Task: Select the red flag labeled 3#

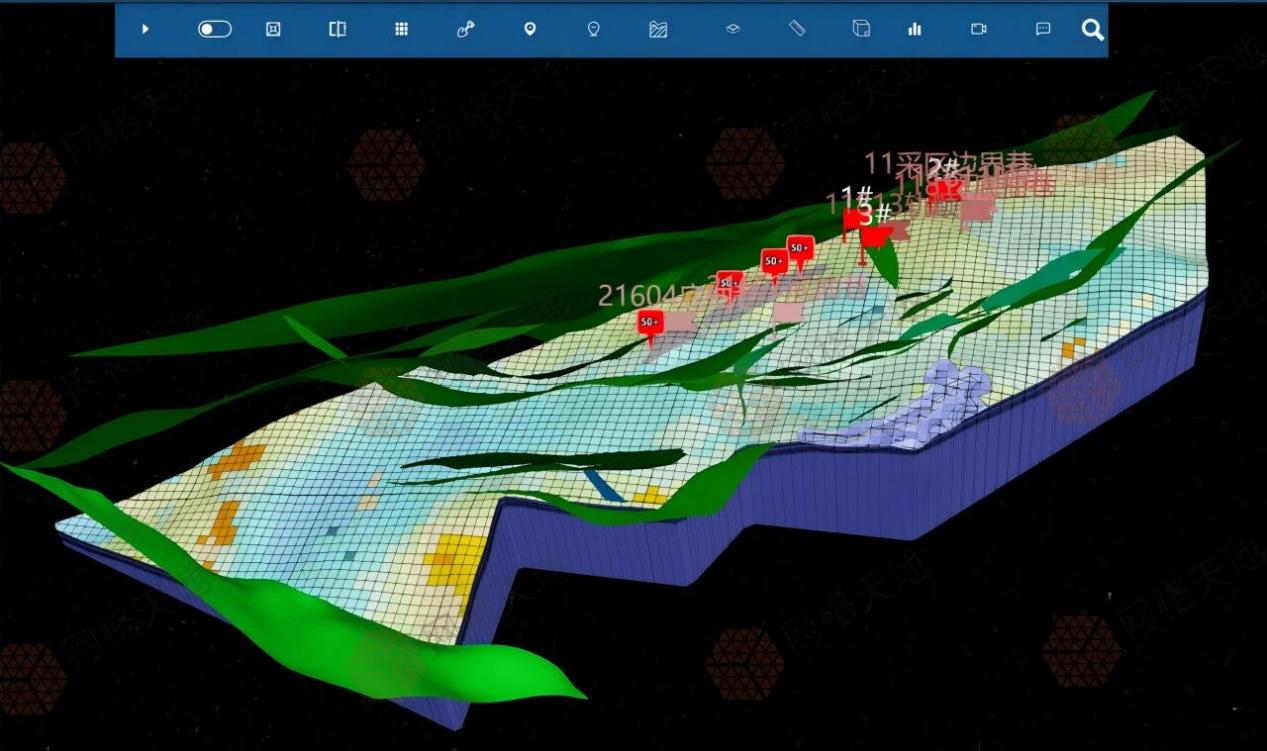Action: (875, 236)
